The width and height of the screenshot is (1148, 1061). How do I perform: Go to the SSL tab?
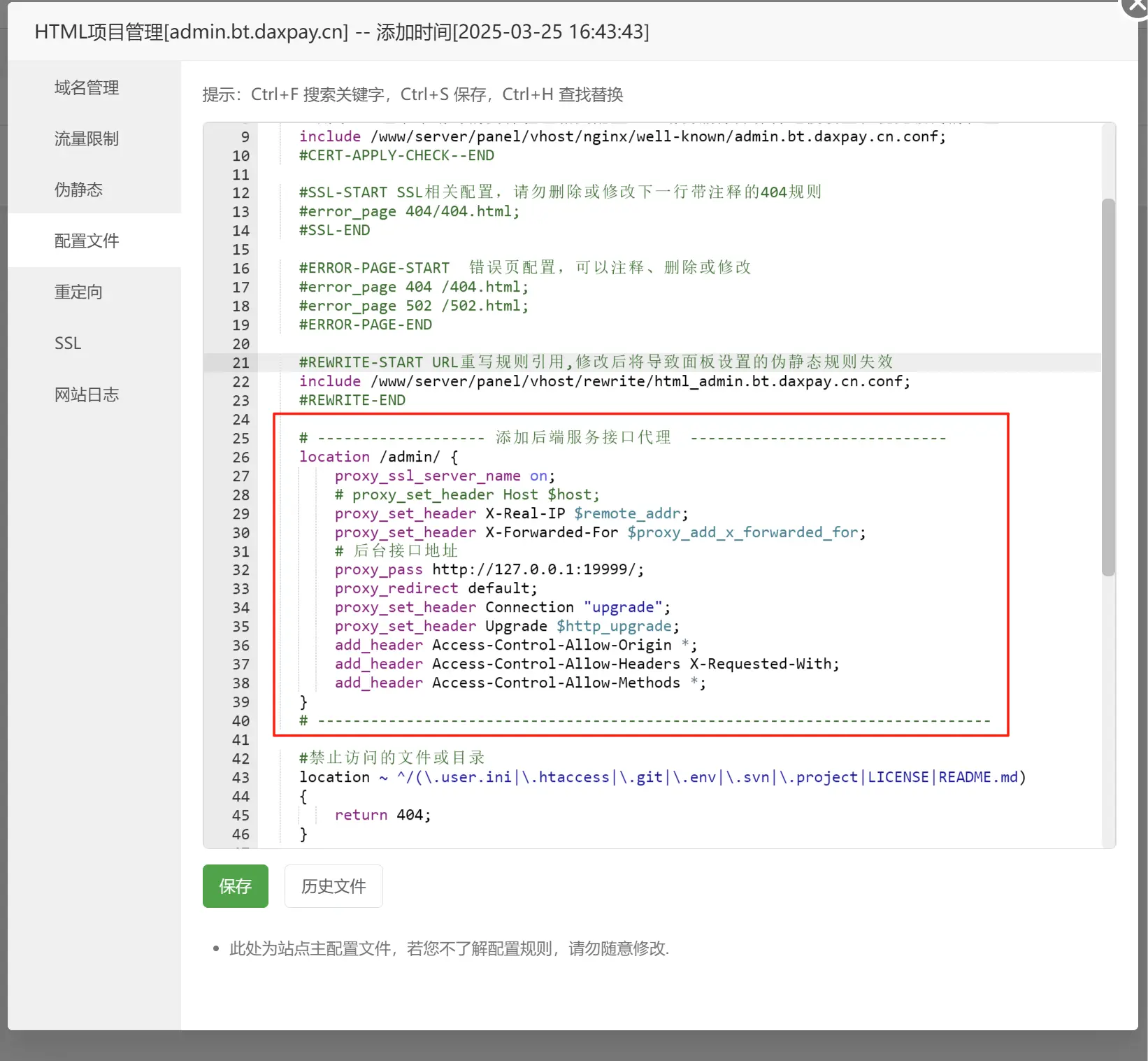click(68, 343)
